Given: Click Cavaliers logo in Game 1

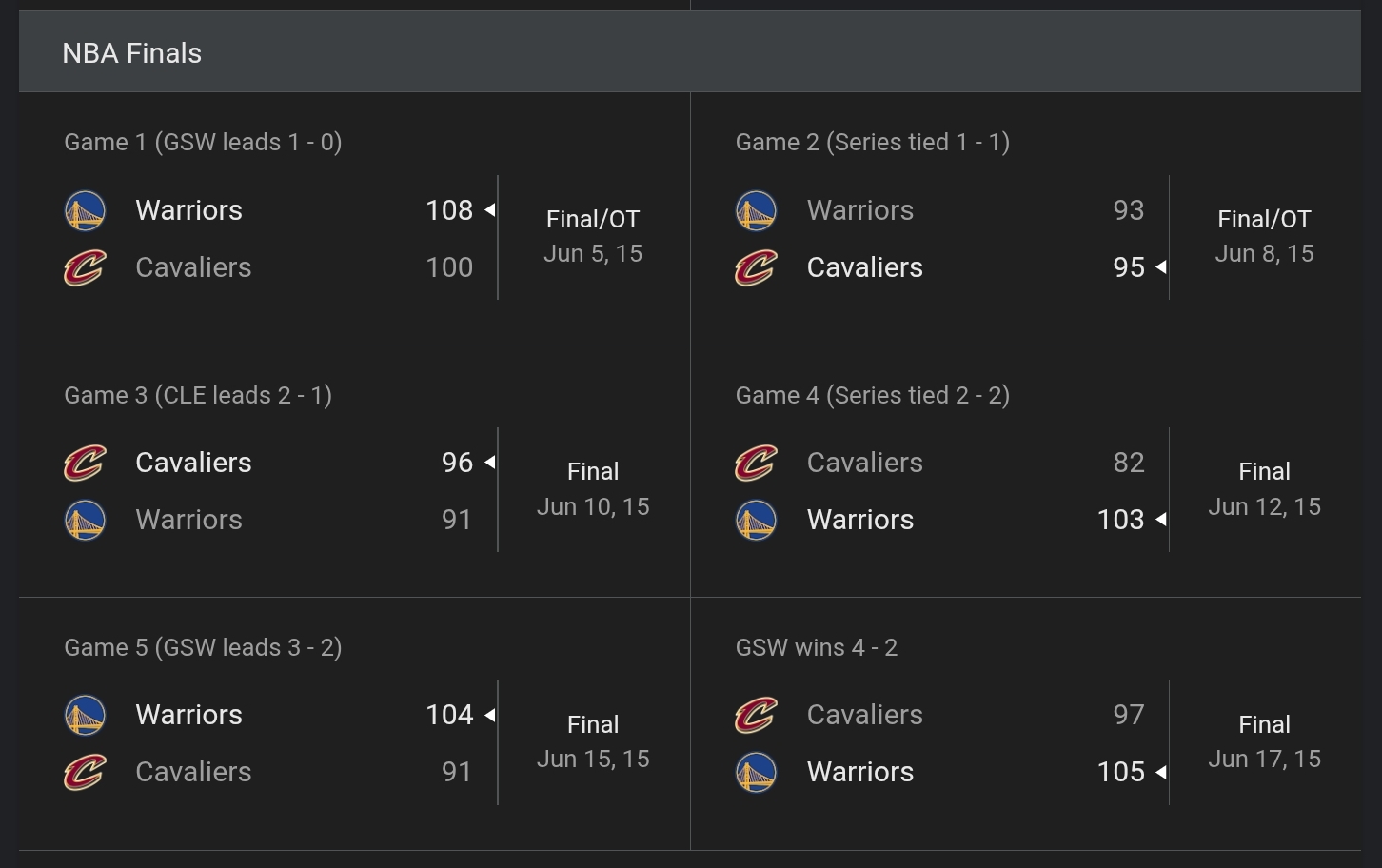Looking at the screenshot, I should click(85, 267).
